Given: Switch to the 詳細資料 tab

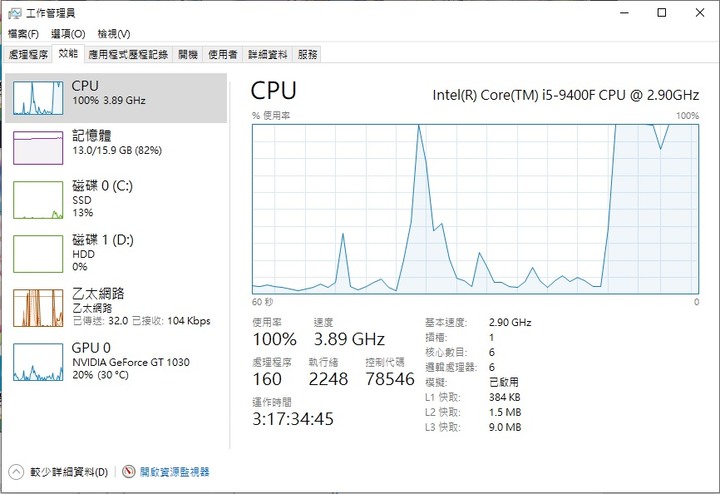Looking at the screenshot, I should point(268,55).
